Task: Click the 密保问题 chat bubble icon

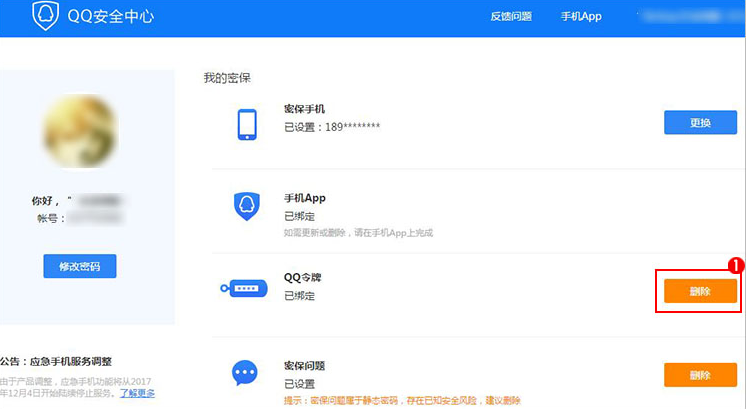Action: click(x=245, y=372)
